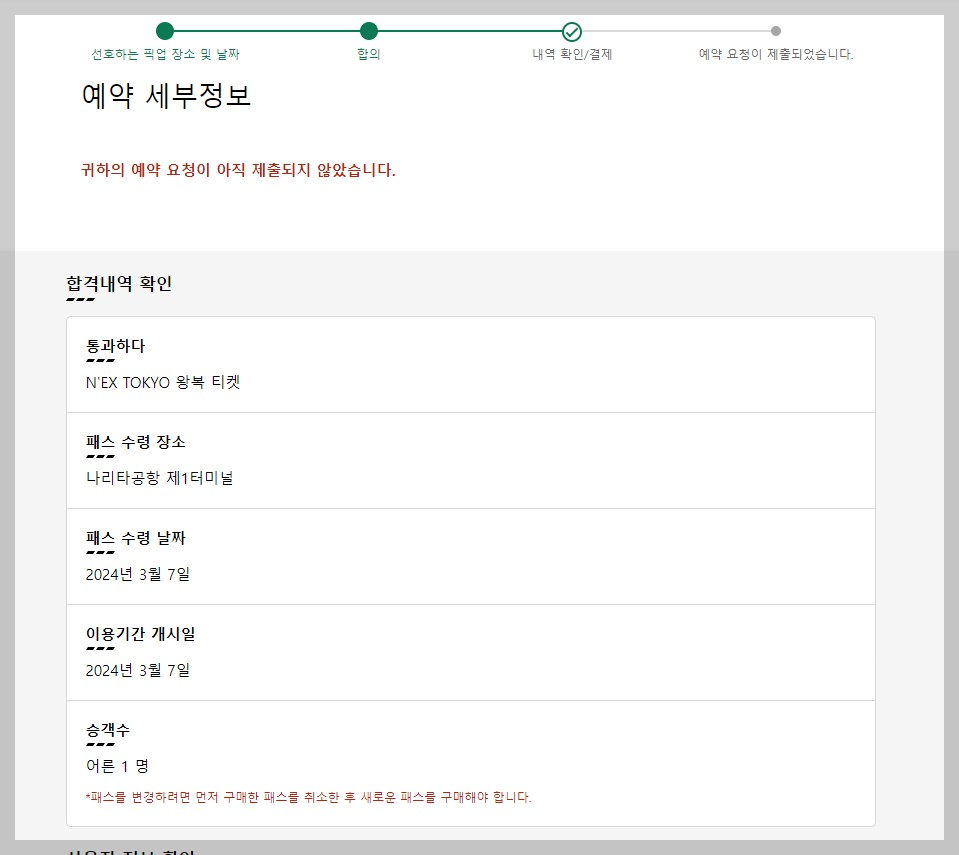The width and height of the screenshot is (959, 855).
Task: Click the red notice 귀하의 예약 요청이 아직 제출되지 않았습니다
Action: point(238,170)
